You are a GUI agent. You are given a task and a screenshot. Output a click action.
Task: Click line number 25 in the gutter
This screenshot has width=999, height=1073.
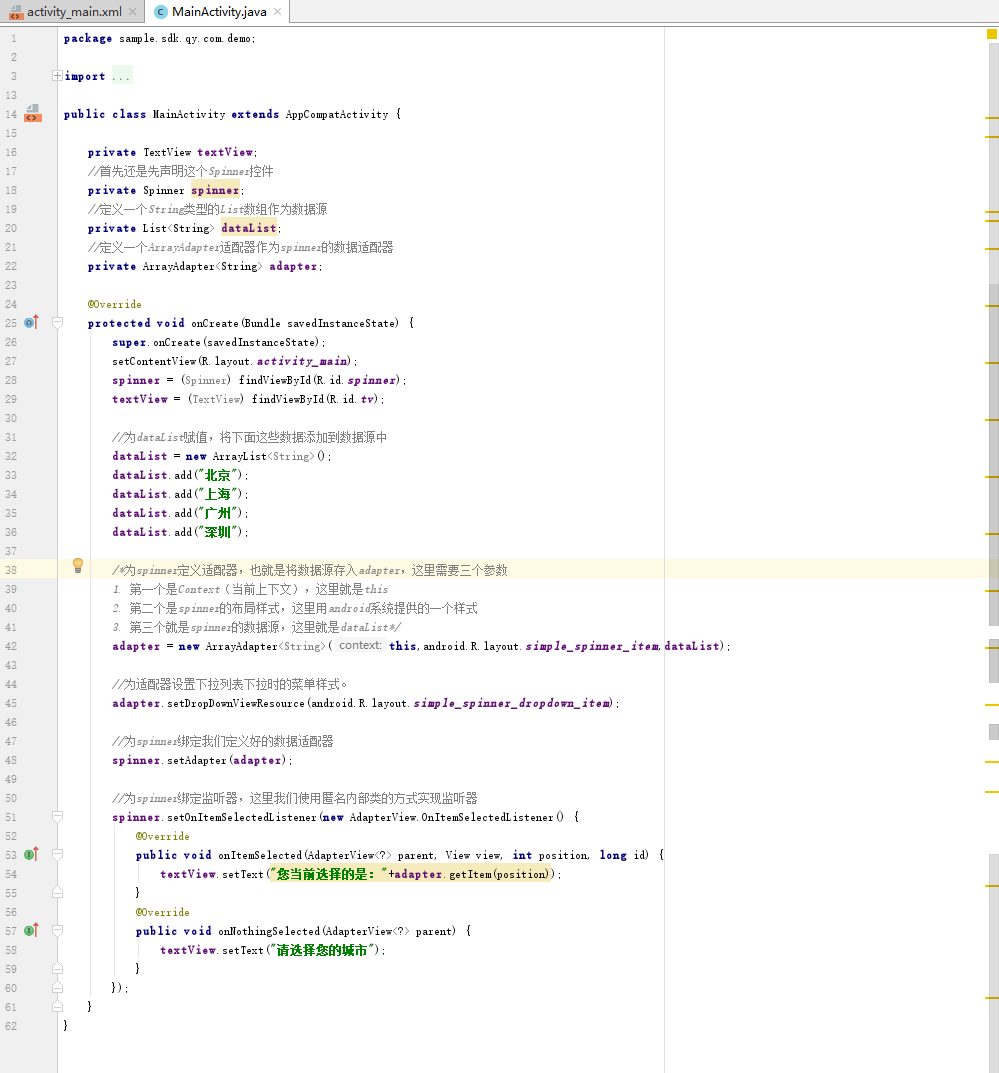pos(11,323)
